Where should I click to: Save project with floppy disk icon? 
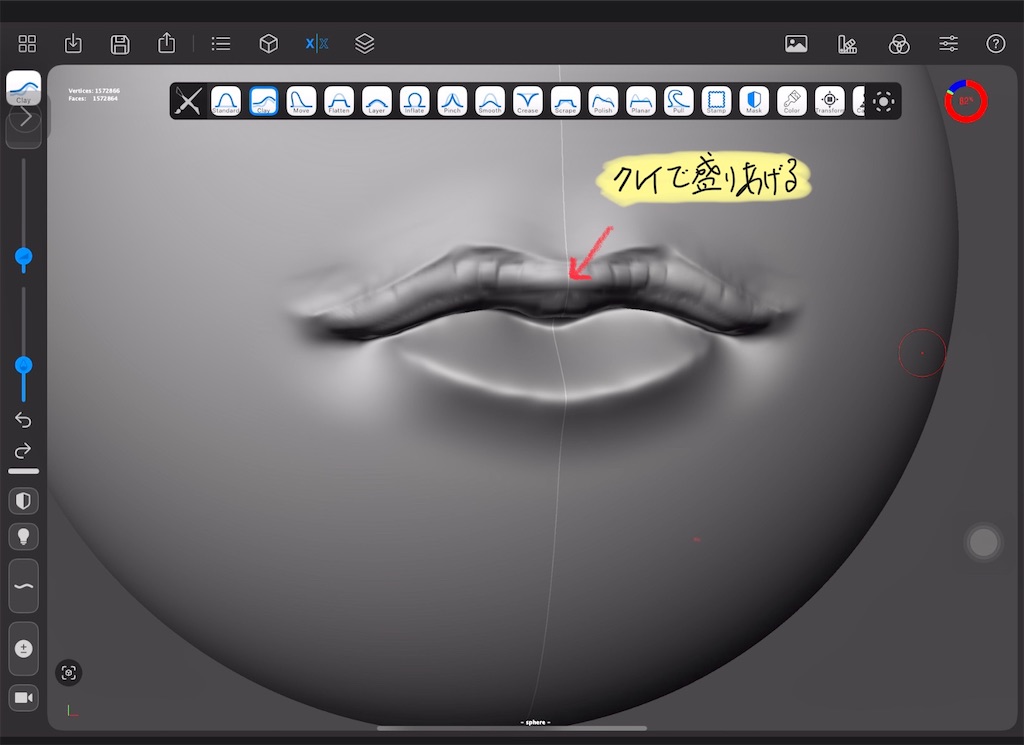point(120,44)
